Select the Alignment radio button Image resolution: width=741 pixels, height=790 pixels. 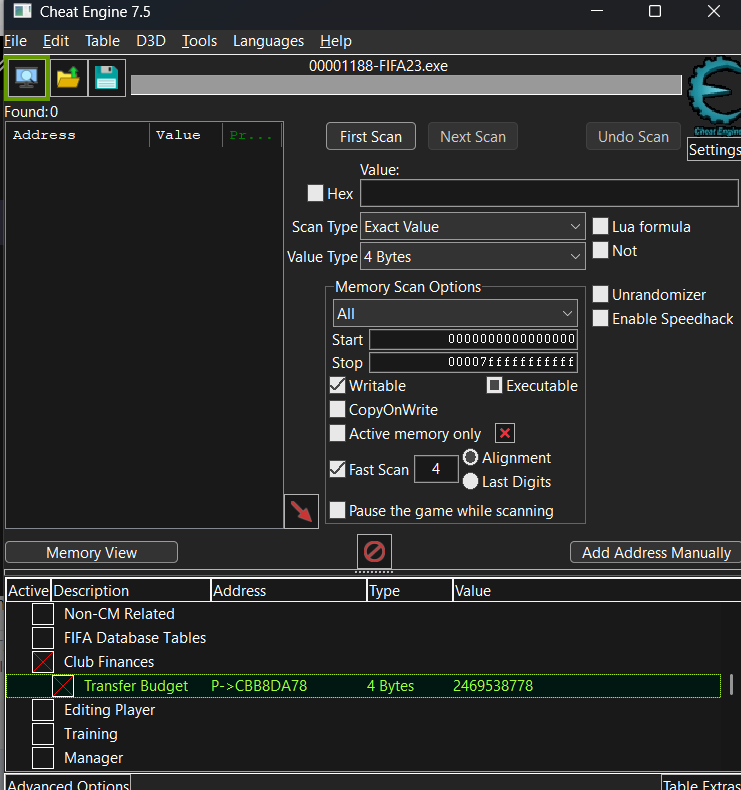click(470, 457)
